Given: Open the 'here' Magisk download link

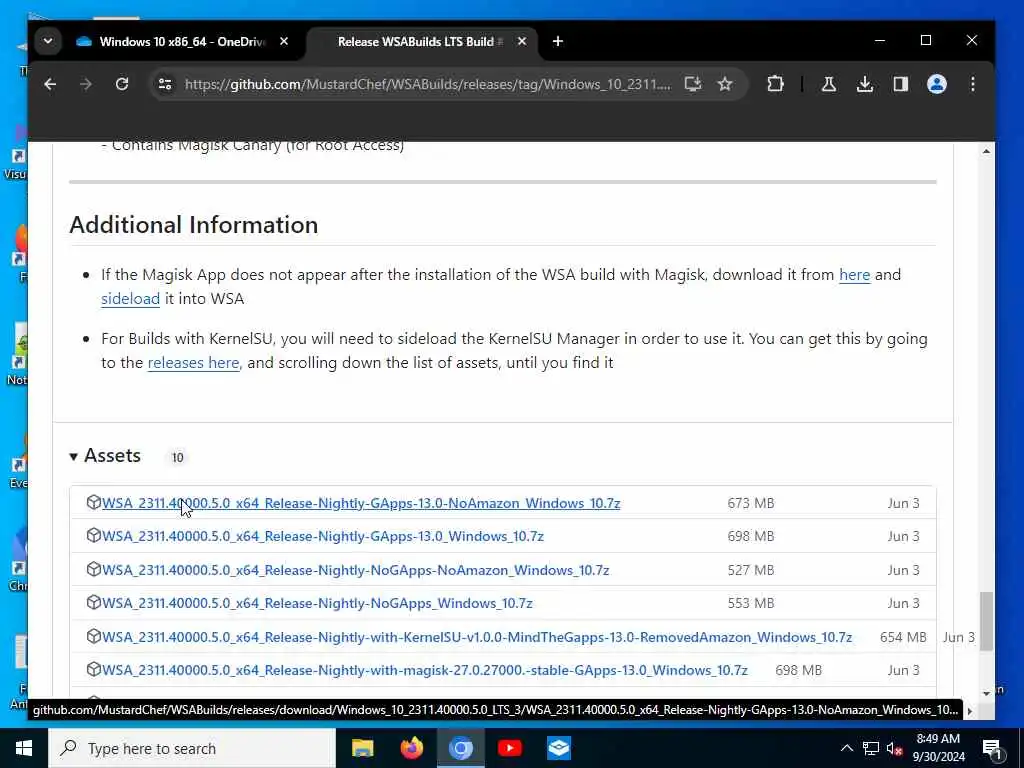Looking at the screenshot, I should tap(854, 275).
